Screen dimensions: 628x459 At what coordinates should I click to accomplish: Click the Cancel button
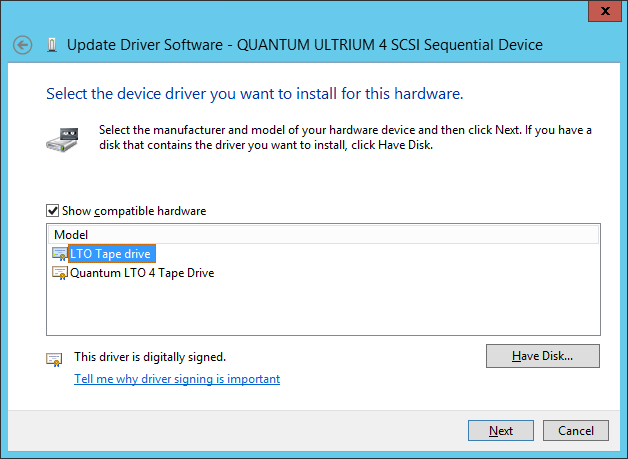click(576, 431)
